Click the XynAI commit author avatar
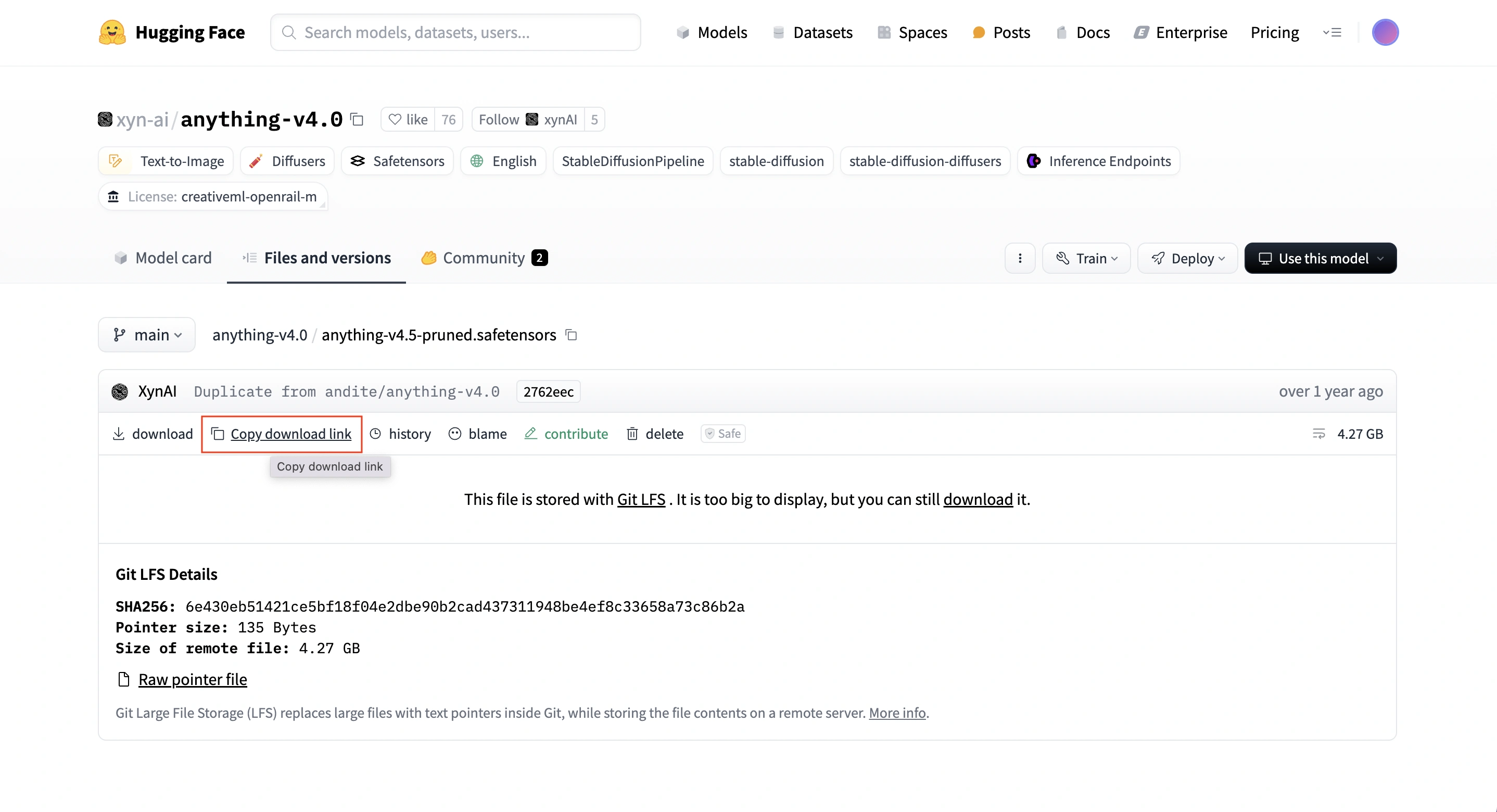Screen dimensions: 1497x812 pos(120,392)
